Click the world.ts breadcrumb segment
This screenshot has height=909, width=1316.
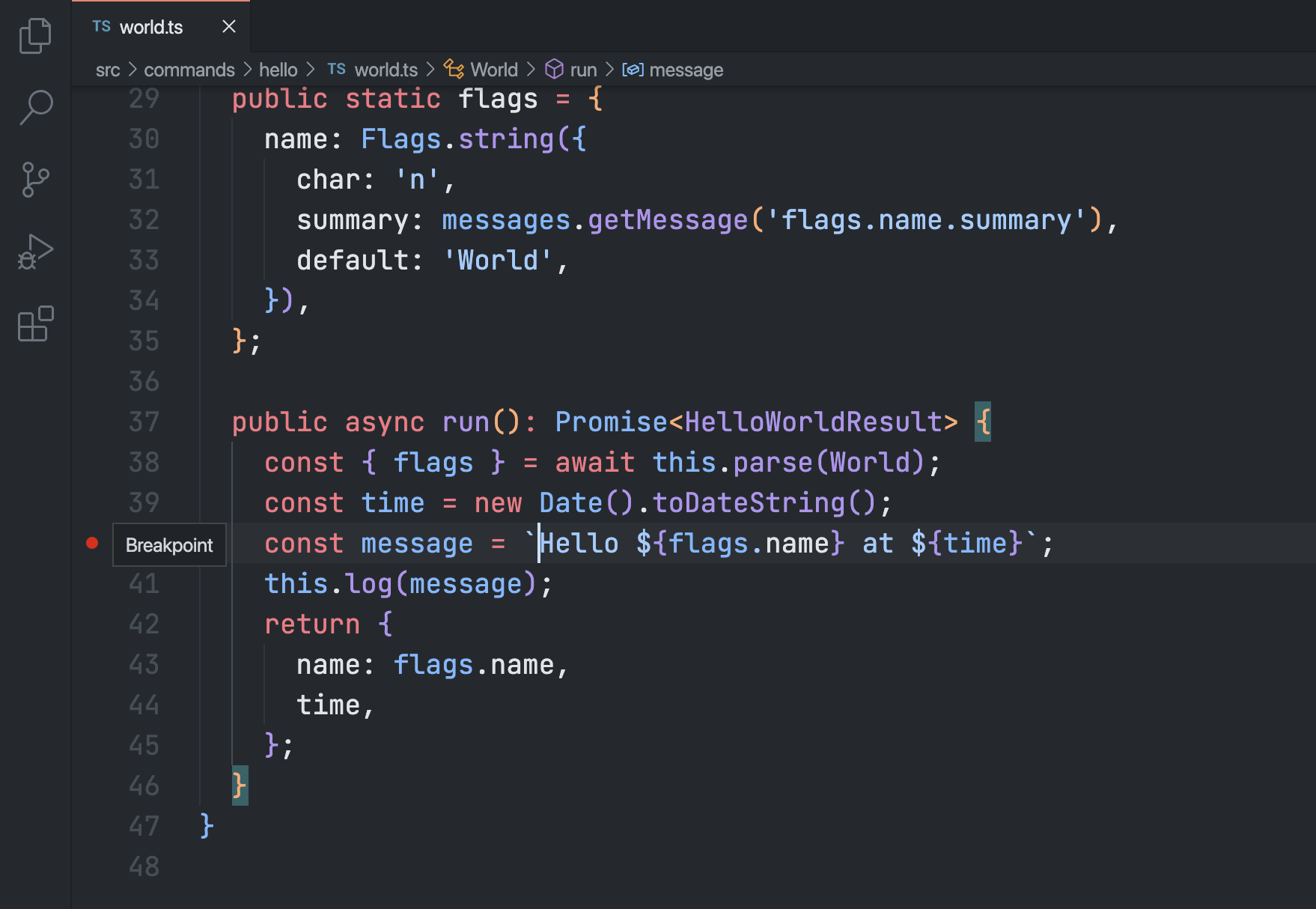point(386,70)
